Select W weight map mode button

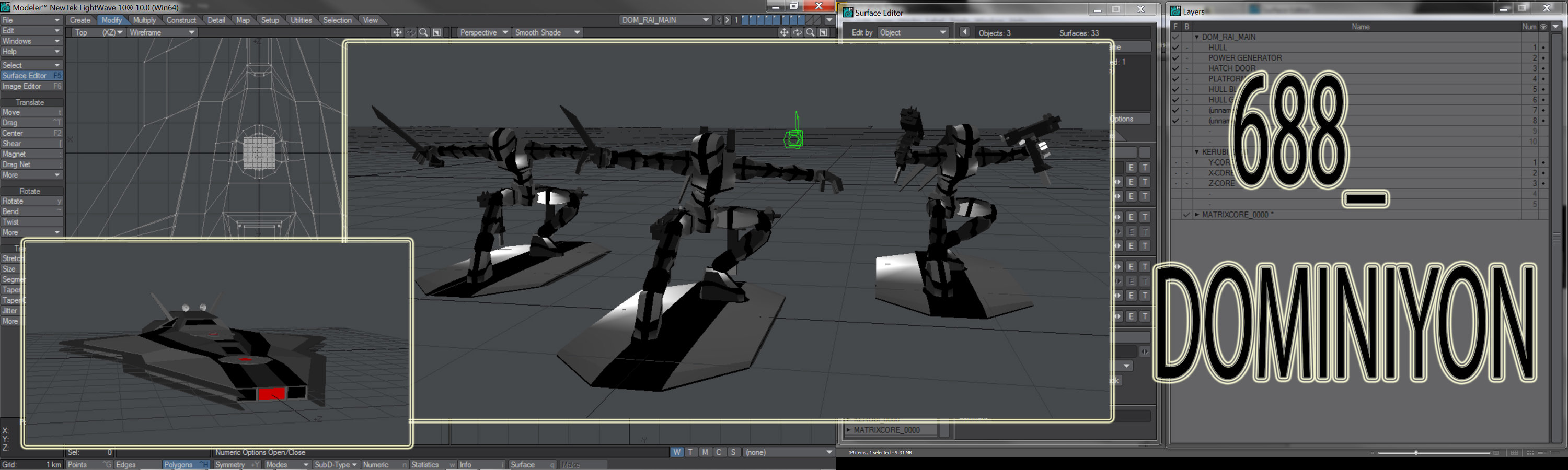click(677, 452)
